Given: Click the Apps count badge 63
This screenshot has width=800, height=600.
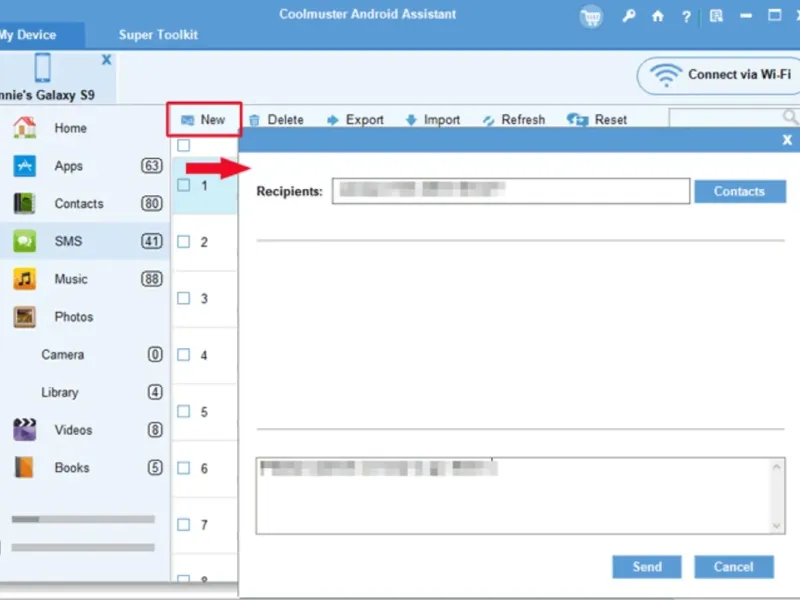Looking at the screenshot, I should tap(152, 166).
